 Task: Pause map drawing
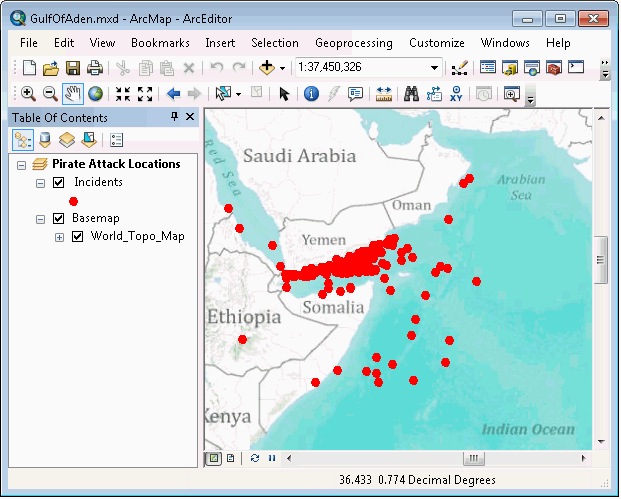(272, 459)
